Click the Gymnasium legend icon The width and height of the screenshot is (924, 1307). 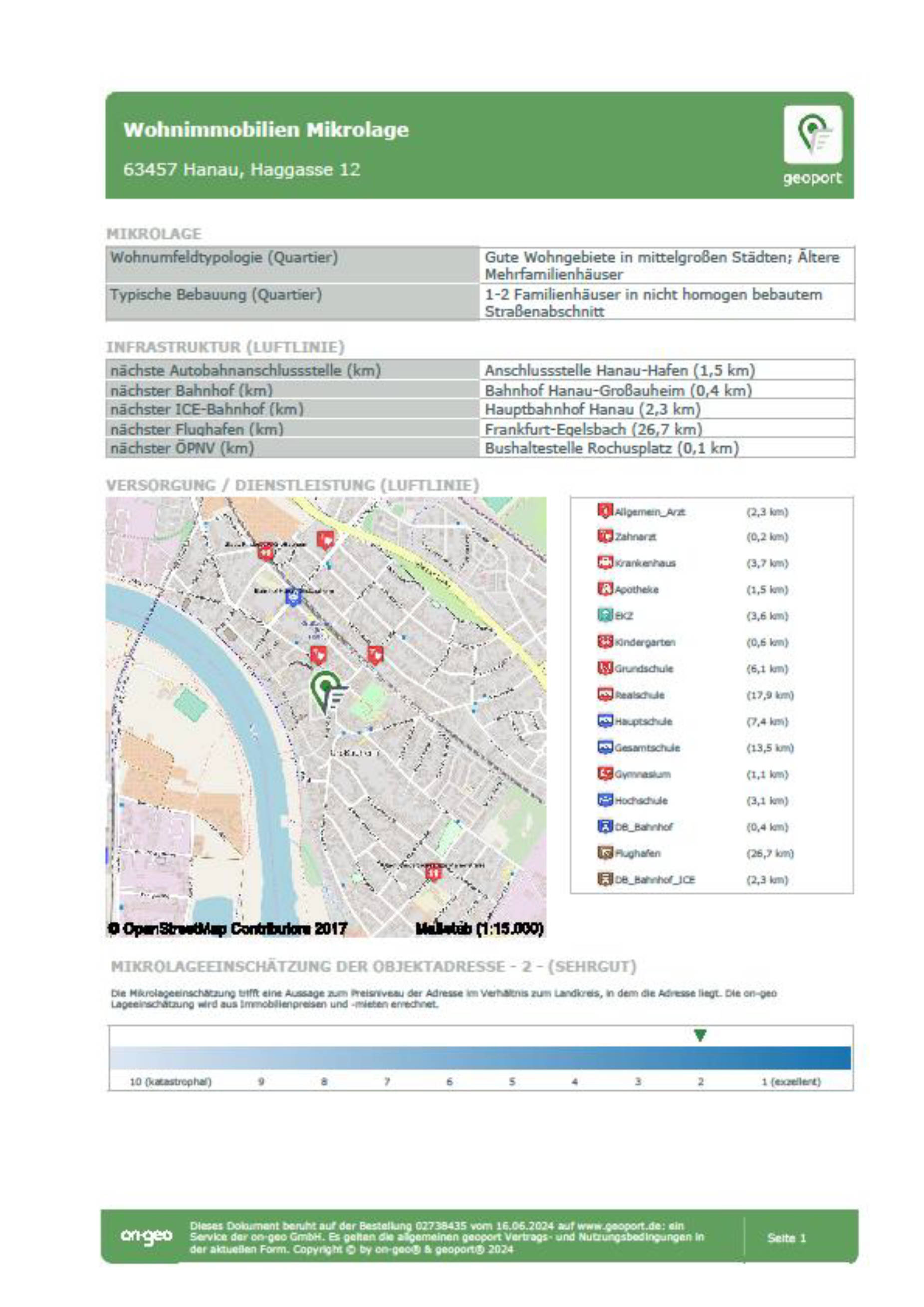[605, 774]
